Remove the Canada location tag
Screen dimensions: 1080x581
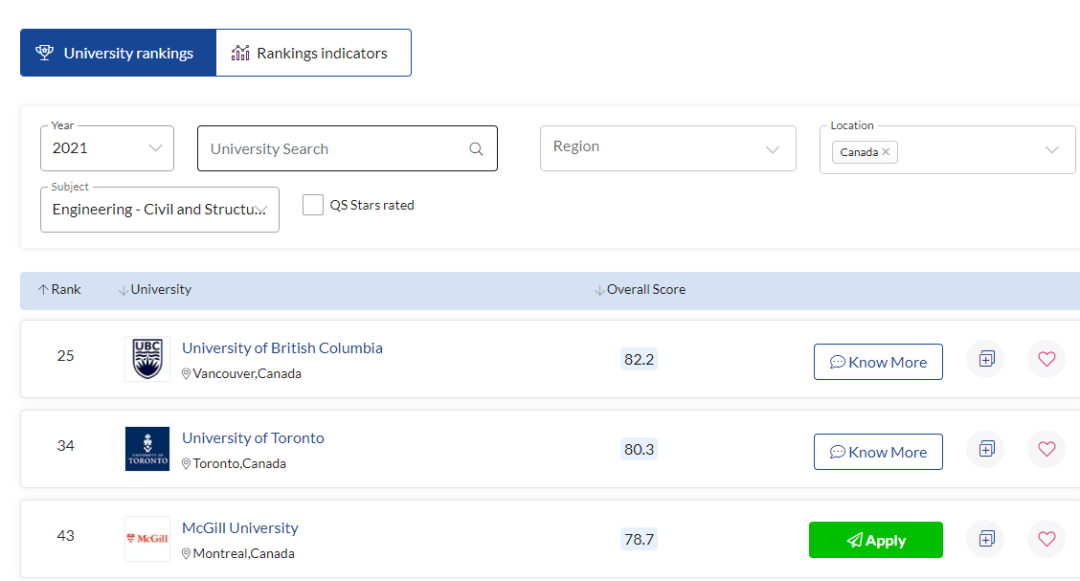[886, 152]
